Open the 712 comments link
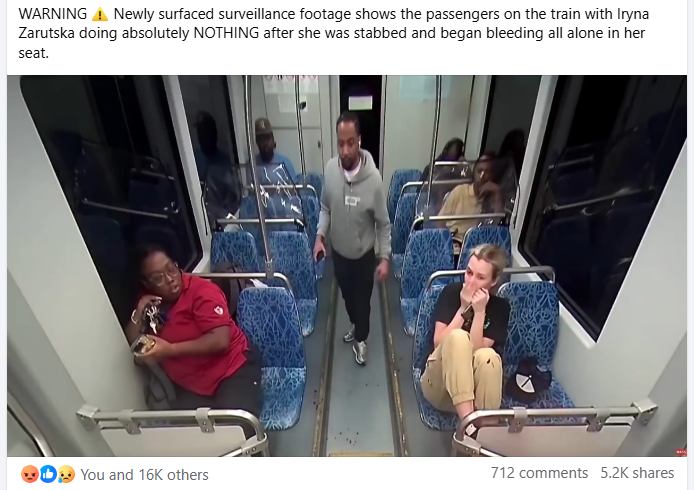This screenshot has width=694, height=490. tap(539, 473)
